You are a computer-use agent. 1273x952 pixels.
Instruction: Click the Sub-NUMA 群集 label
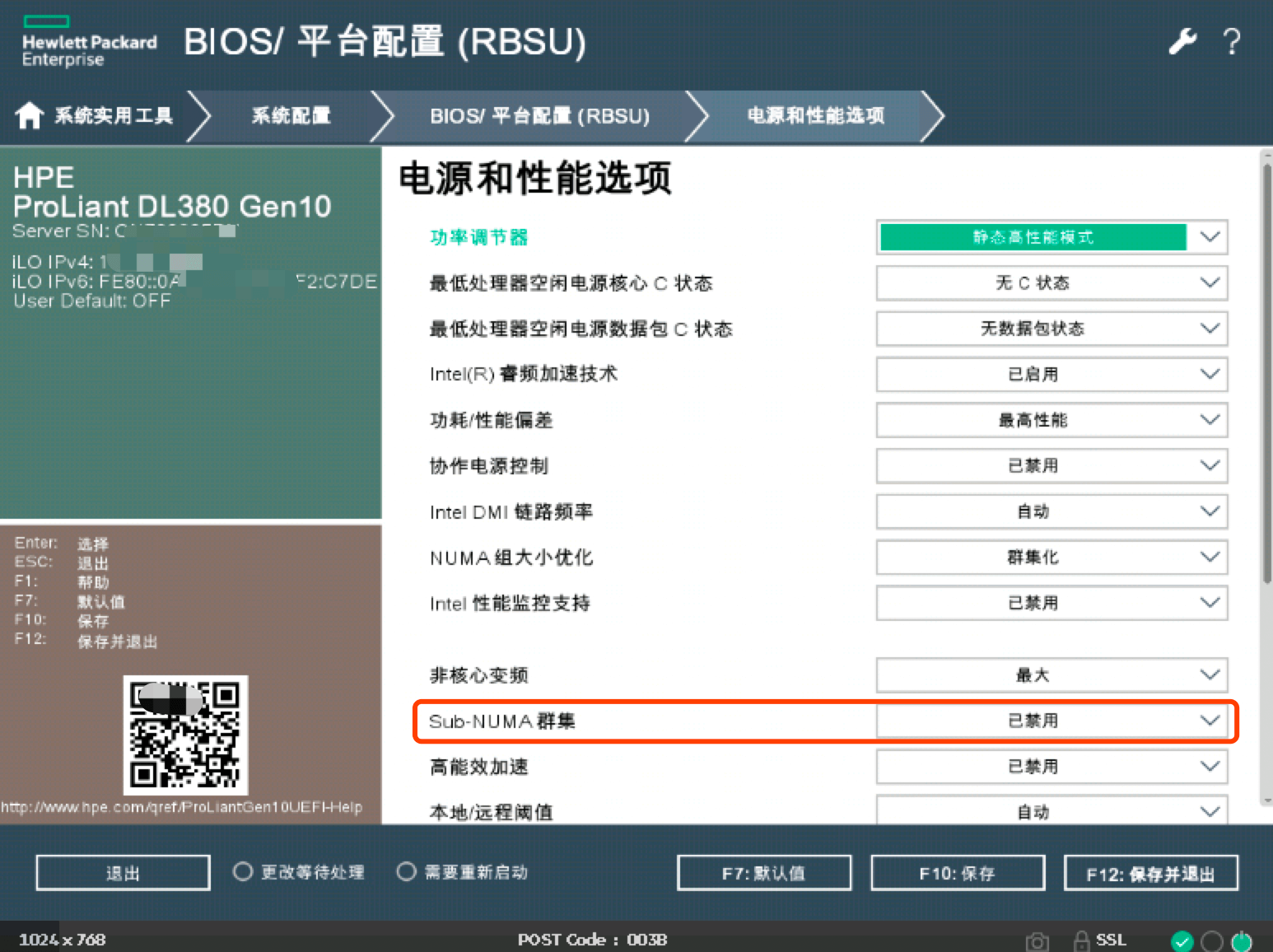(502, 721)
